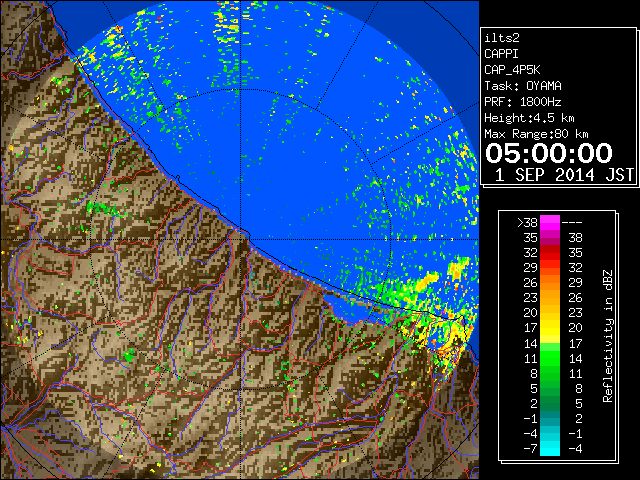
Task: Pick the red swatch beside "32"
Action: tap(550, 253)
